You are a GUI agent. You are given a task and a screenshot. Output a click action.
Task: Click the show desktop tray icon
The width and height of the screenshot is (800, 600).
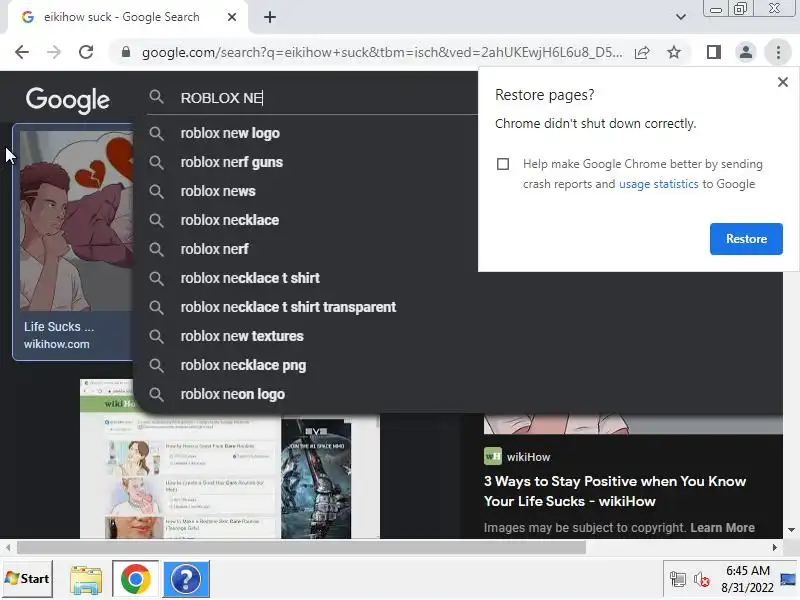pos(788,580)
